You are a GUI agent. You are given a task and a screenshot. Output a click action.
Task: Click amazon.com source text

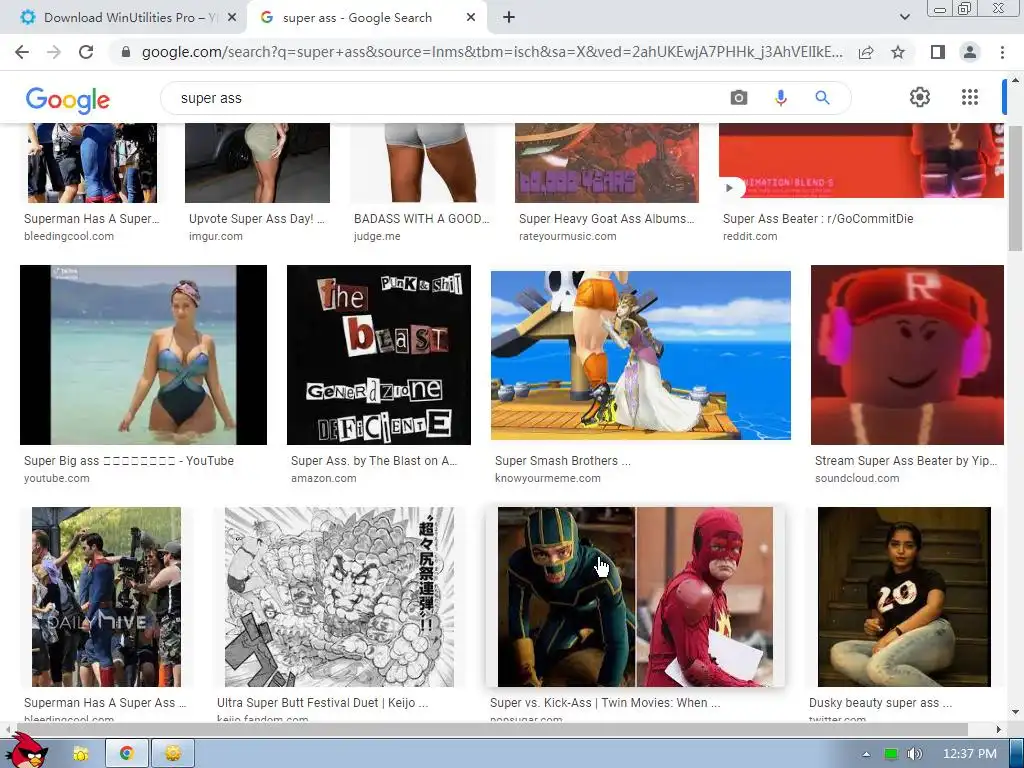(324, 479)
